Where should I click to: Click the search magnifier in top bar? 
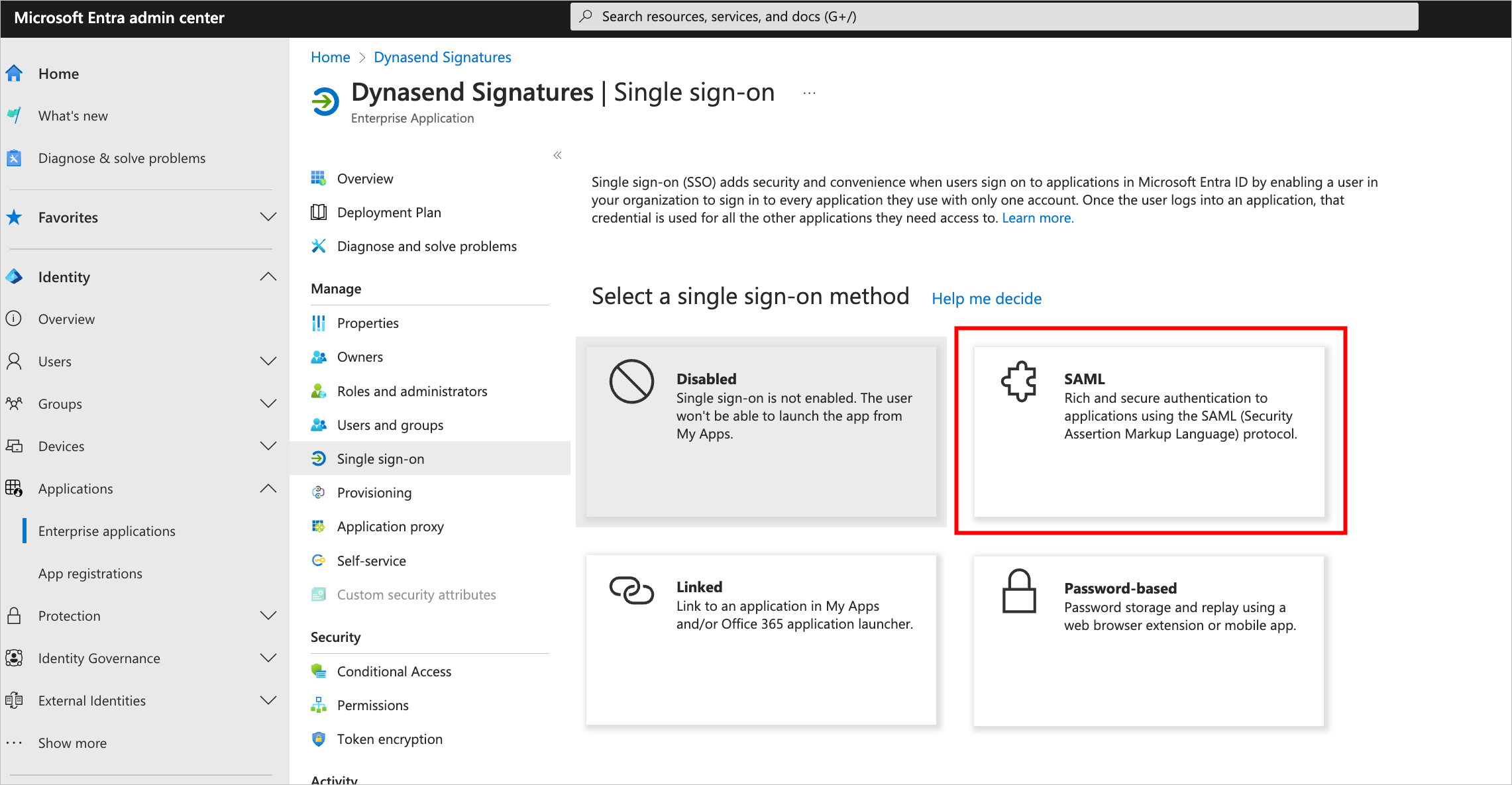[x=586, y=16]
